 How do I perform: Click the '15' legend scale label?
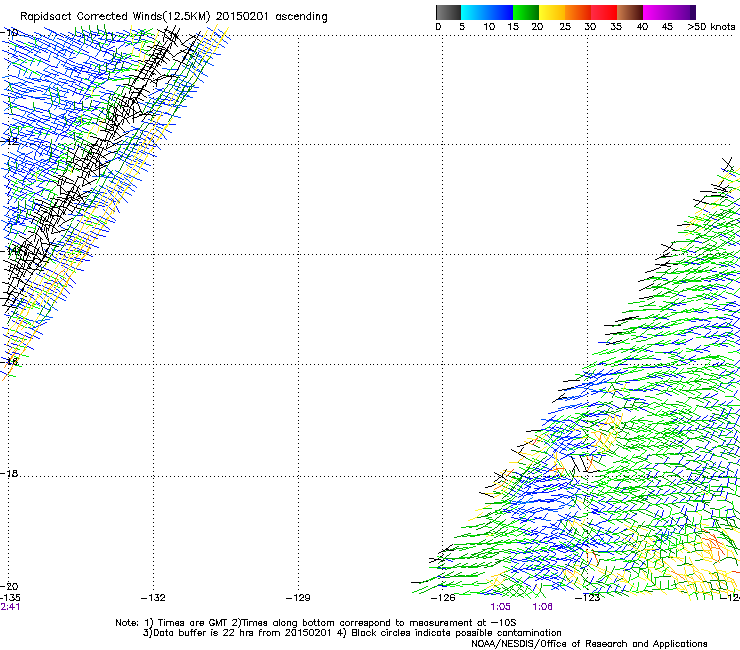(x=513, y=27)
